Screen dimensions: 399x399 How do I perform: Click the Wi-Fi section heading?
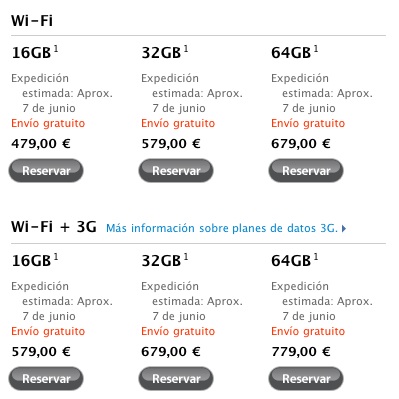32,21
